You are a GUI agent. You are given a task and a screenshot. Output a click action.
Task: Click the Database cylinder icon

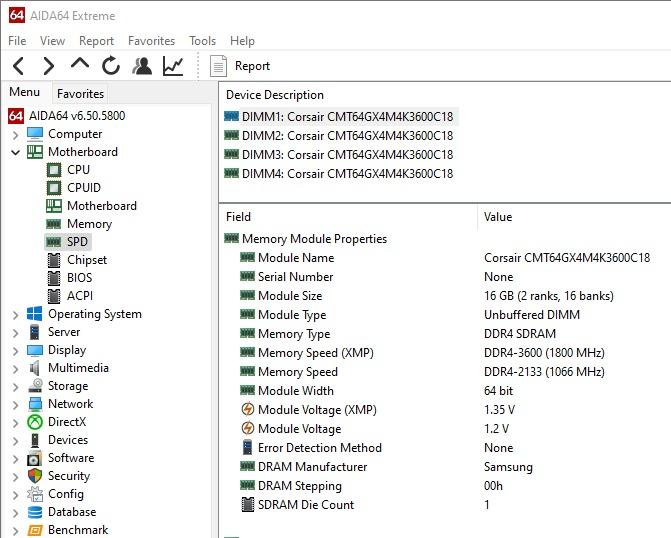(35, 512)
